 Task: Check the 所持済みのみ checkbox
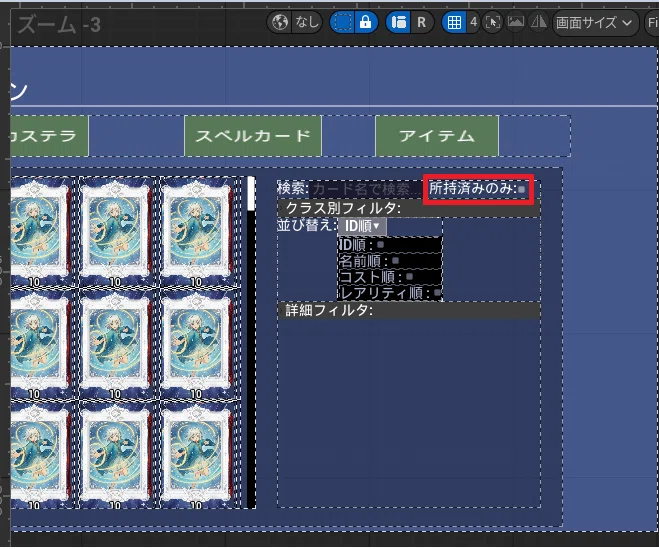point(522,190)
